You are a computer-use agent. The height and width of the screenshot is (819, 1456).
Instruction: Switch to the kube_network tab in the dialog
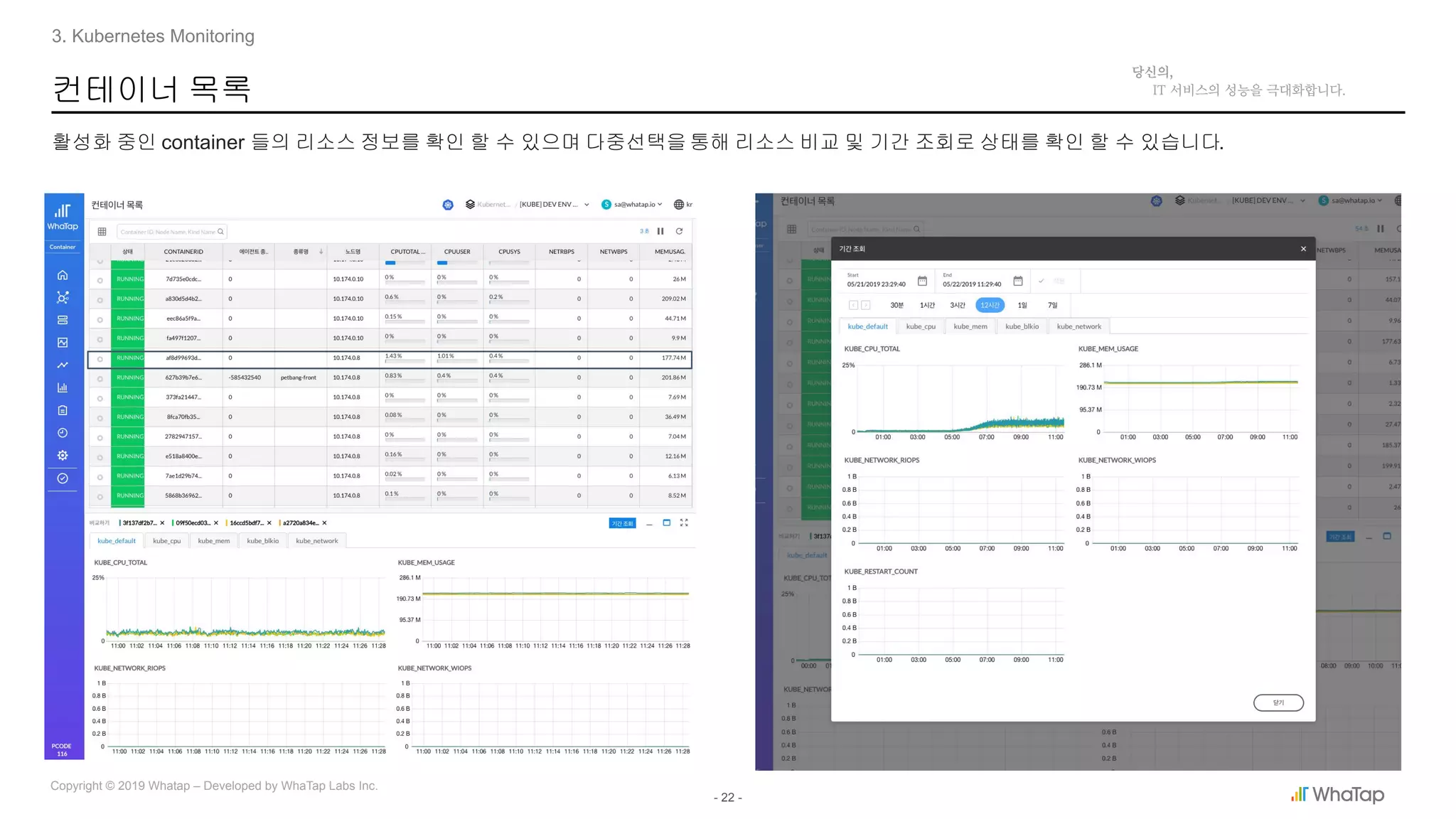1078,326
